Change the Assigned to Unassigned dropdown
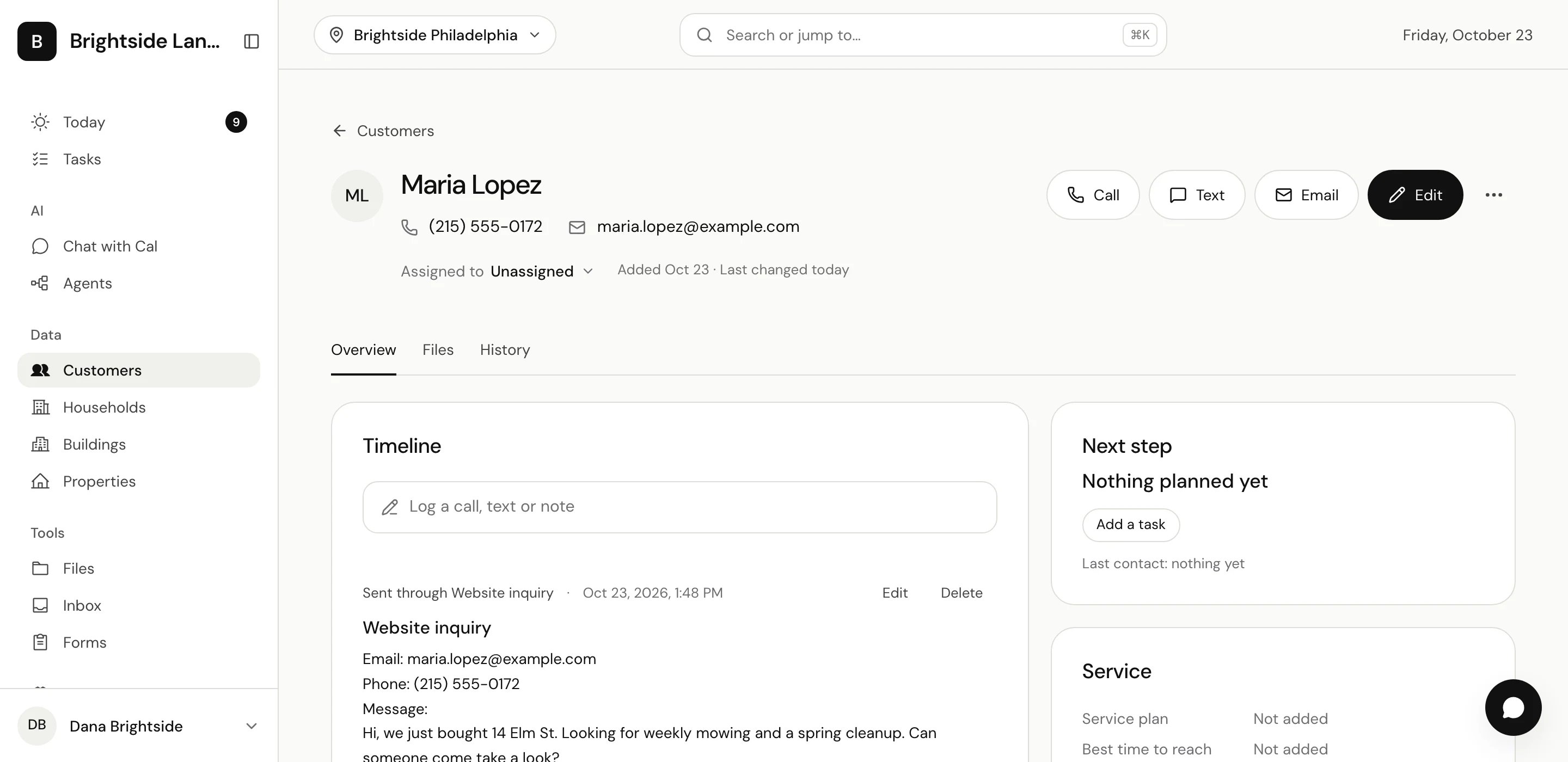The height and width of the screenshot is (762, 1568). pyautogui.click(x=541, y=271)
